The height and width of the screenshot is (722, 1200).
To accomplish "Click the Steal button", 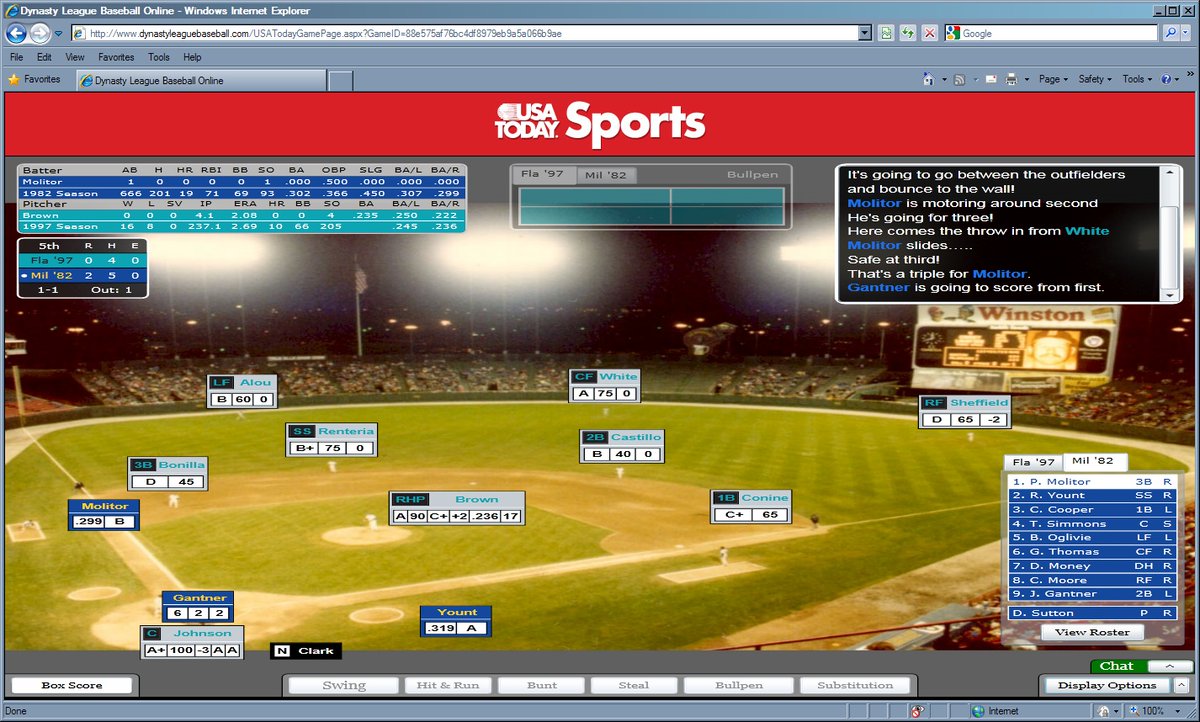I will (x=634, y=685).
